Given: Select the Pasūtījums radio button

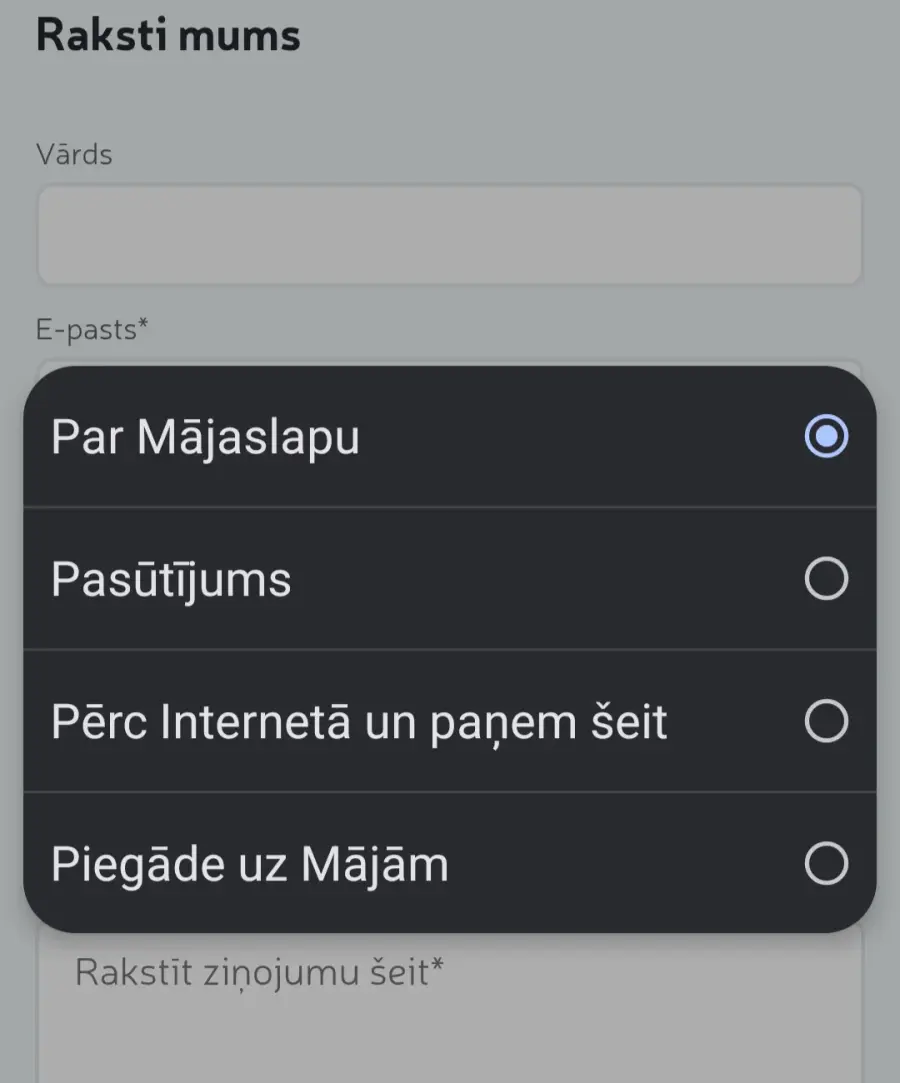Looking at the screenshot, I should coord(826,579).
